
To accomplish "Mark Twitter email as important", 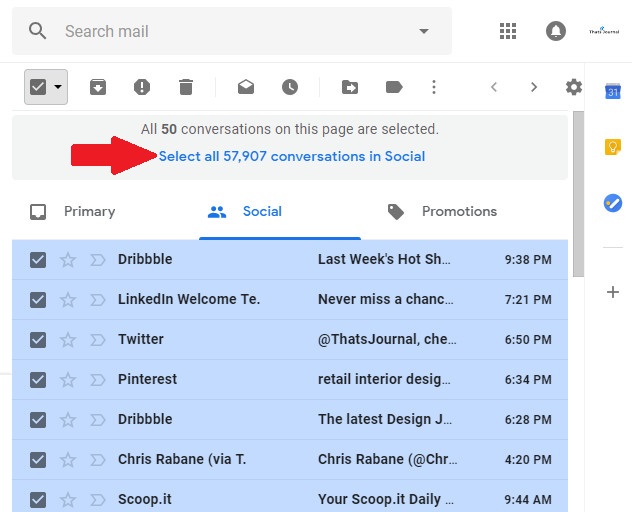I will (x=98, y=339).
